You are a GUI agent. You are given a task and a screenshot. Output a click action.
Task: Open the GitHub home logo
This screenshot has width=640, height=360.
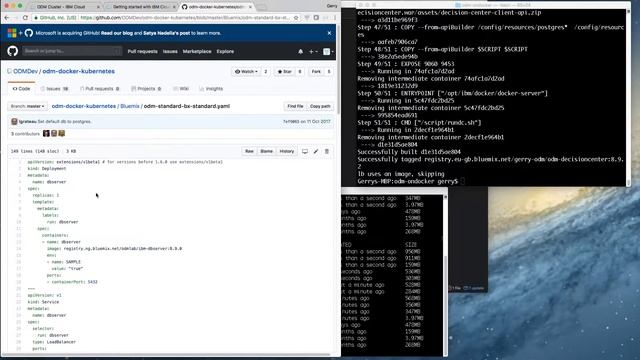tap(13, 51)
